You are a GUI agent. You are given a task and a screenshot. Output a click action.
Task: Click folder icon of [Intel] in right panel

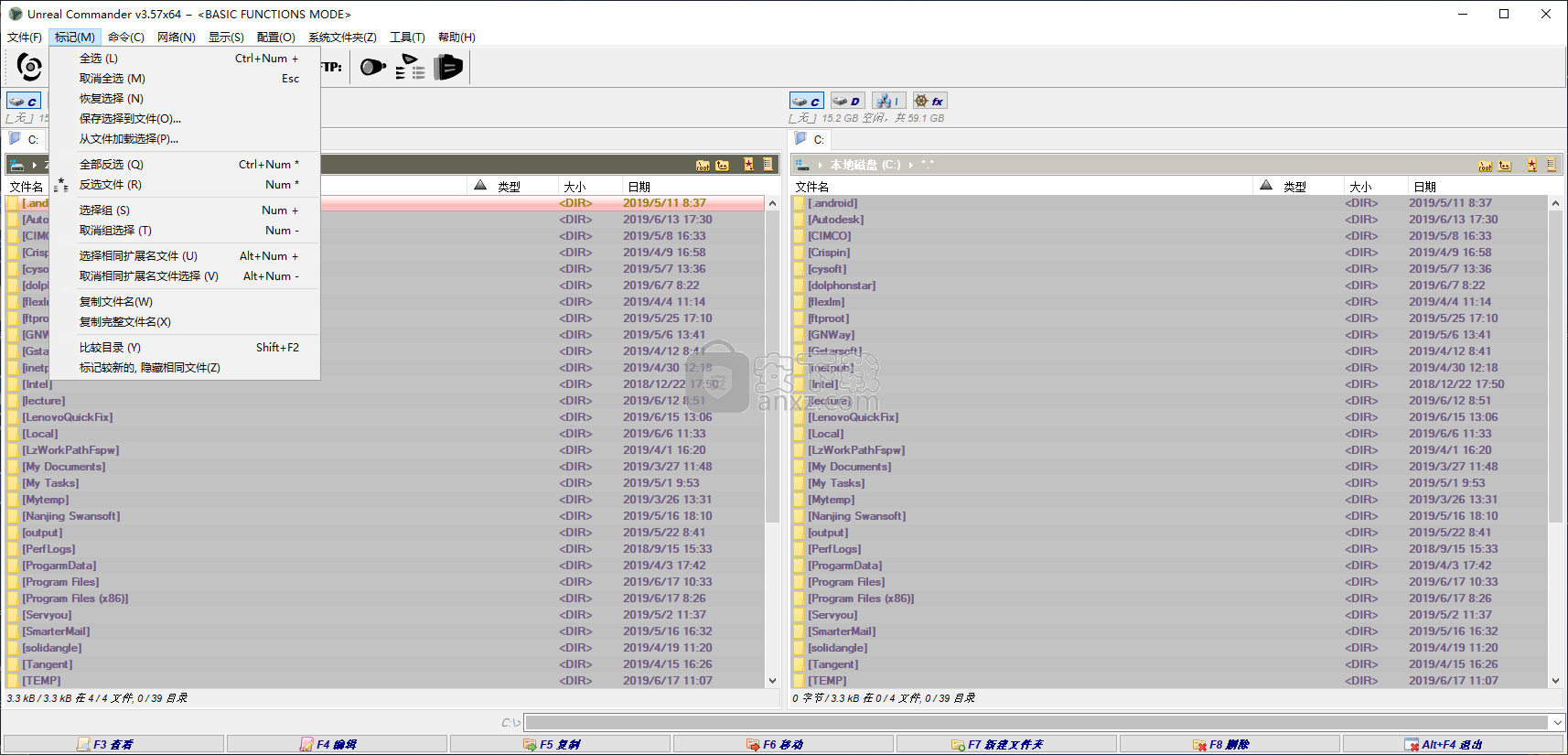pyautogui.click(x=799, y=384)
